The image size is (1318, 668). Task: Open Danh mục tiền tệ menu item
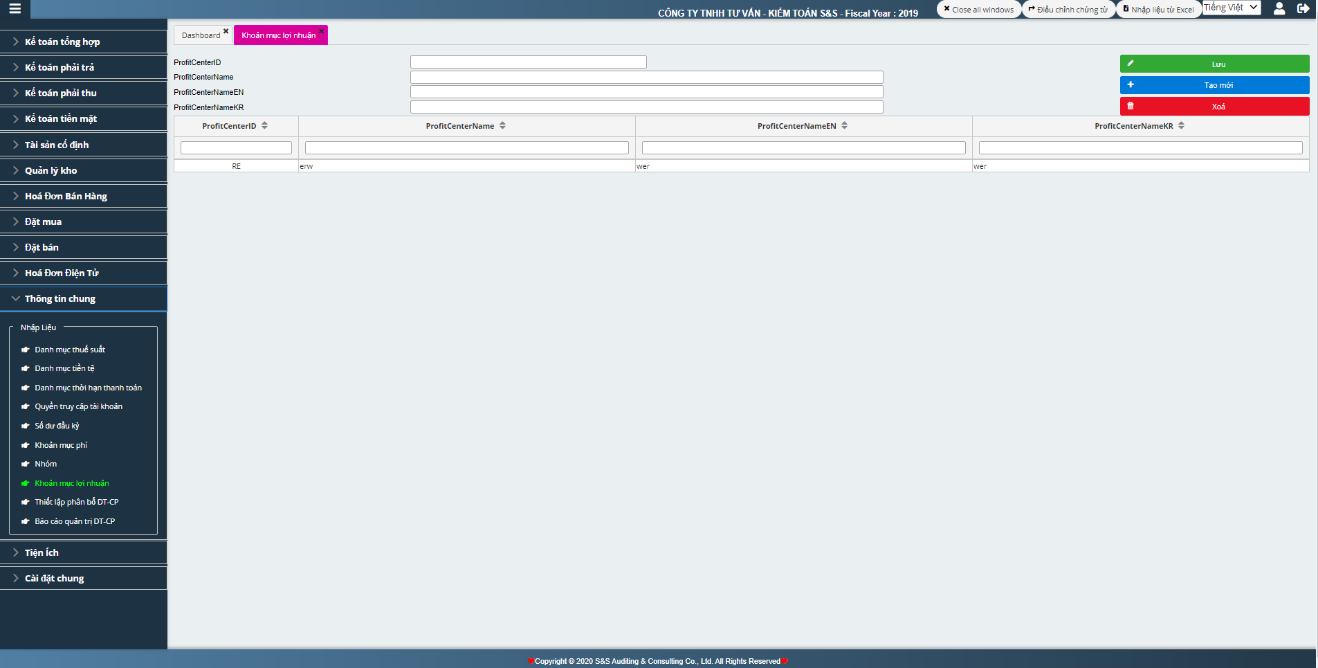64,369
